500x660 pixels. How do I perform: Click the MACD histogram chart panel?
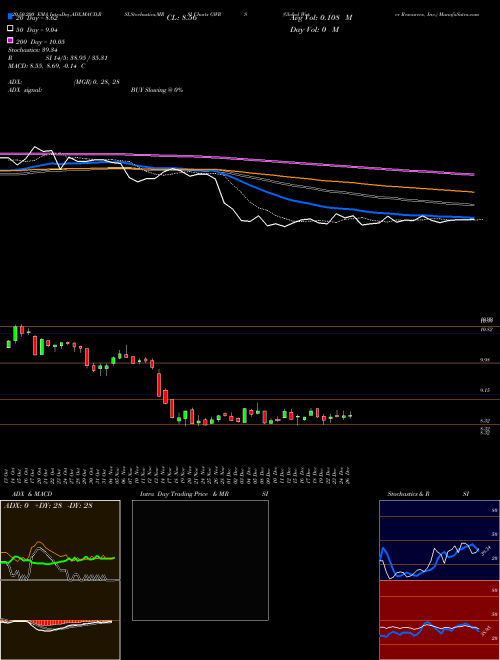(60, 620)
